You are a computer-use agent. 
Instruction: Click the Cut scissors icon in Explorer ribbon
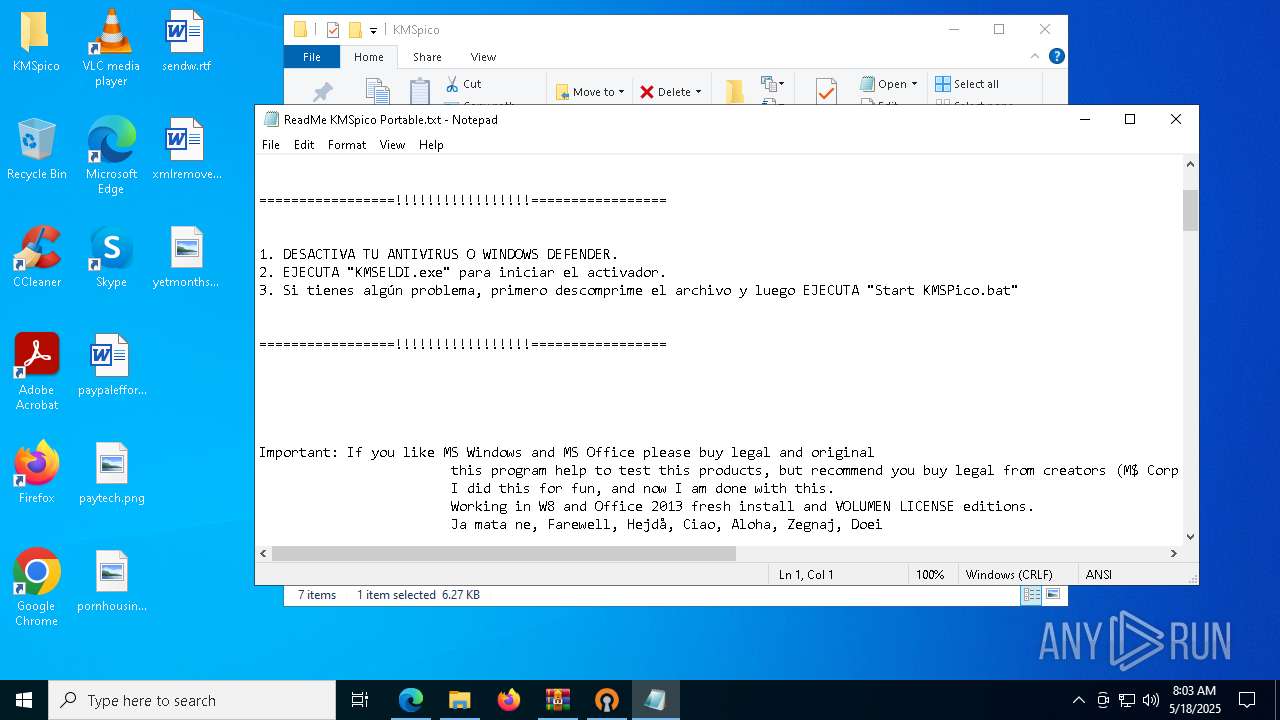(x=452, y=84)
